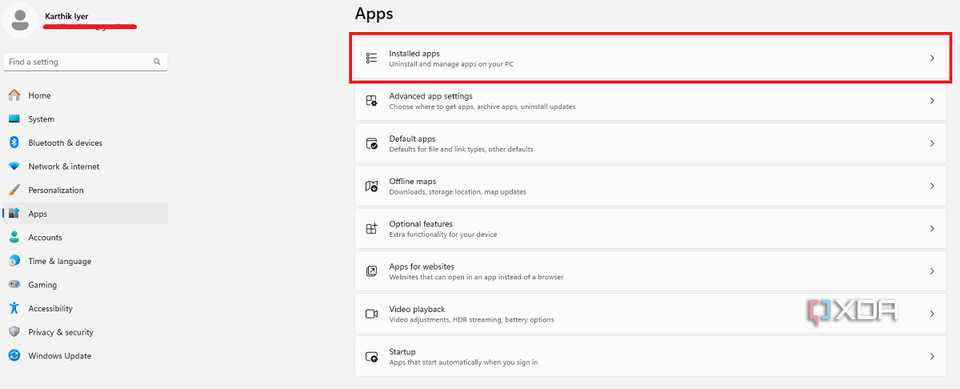960x389 pixels.
Task: Click the Accessibility figure icon
Action: [14, 308]
